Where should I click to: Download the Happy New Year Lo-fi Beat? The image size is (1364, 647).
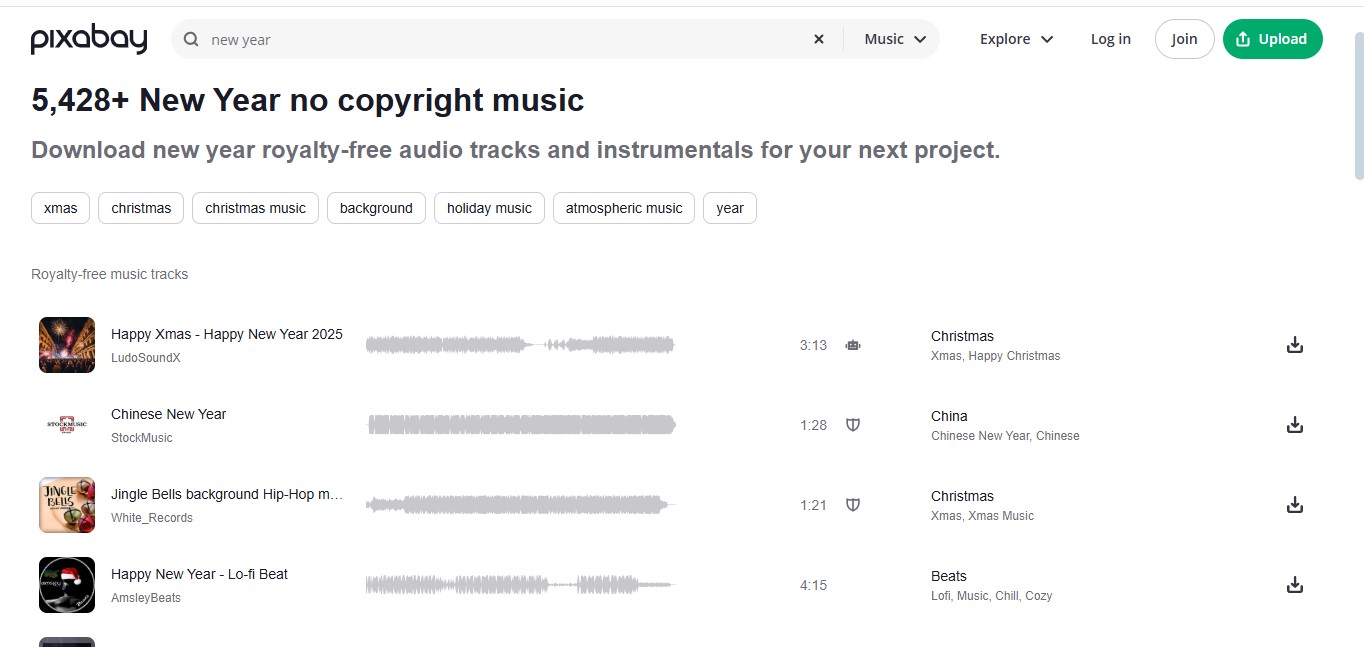pyautogui.click(x=1294, y=585)
